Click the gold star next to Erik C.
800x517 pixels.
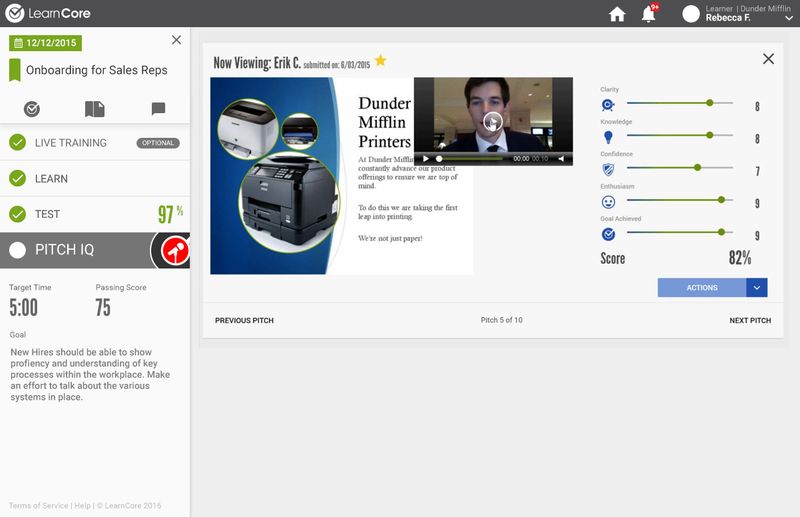click(380, 61)
